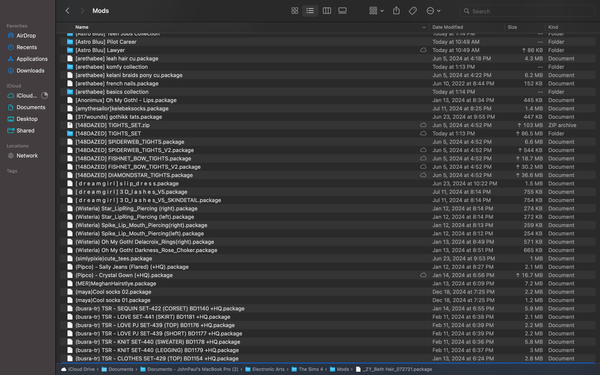Select [arethabee] french nails.package

click(329, 83)
